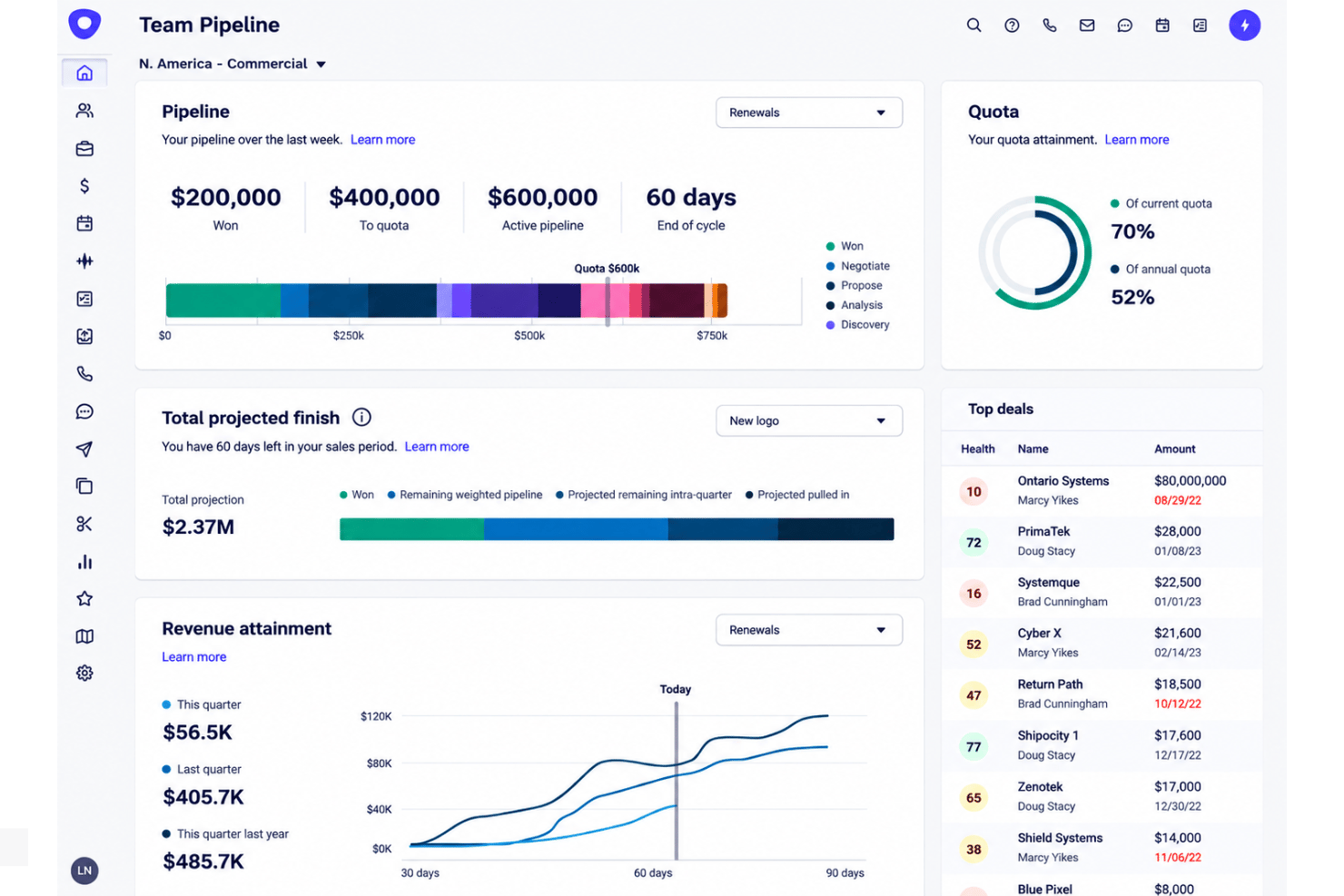The width and height of the screenshot is (1344, 896).
Task: Open the dollar sign deals icon
Action: [x=84, y=186]
